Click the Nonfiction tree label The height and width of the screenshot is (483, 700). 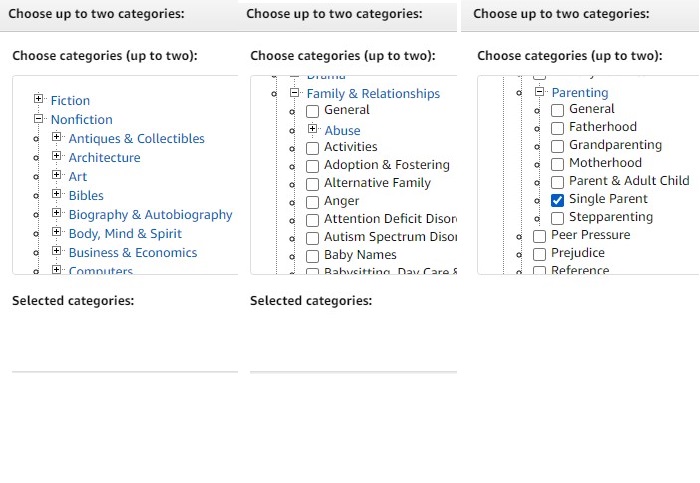pos(82,120)
